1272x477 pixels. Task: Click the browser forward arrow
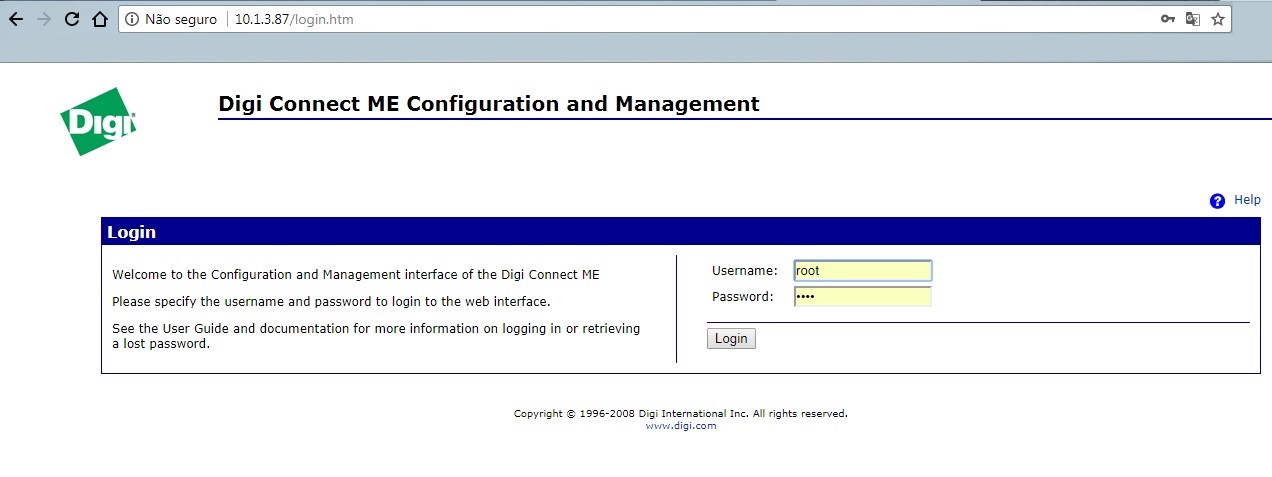43,19
